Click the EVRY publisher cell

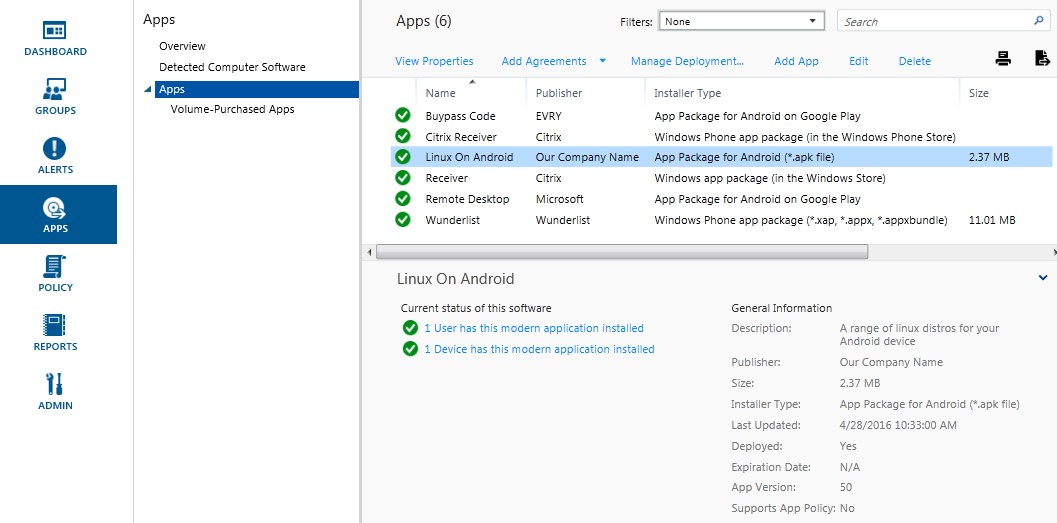549,116
